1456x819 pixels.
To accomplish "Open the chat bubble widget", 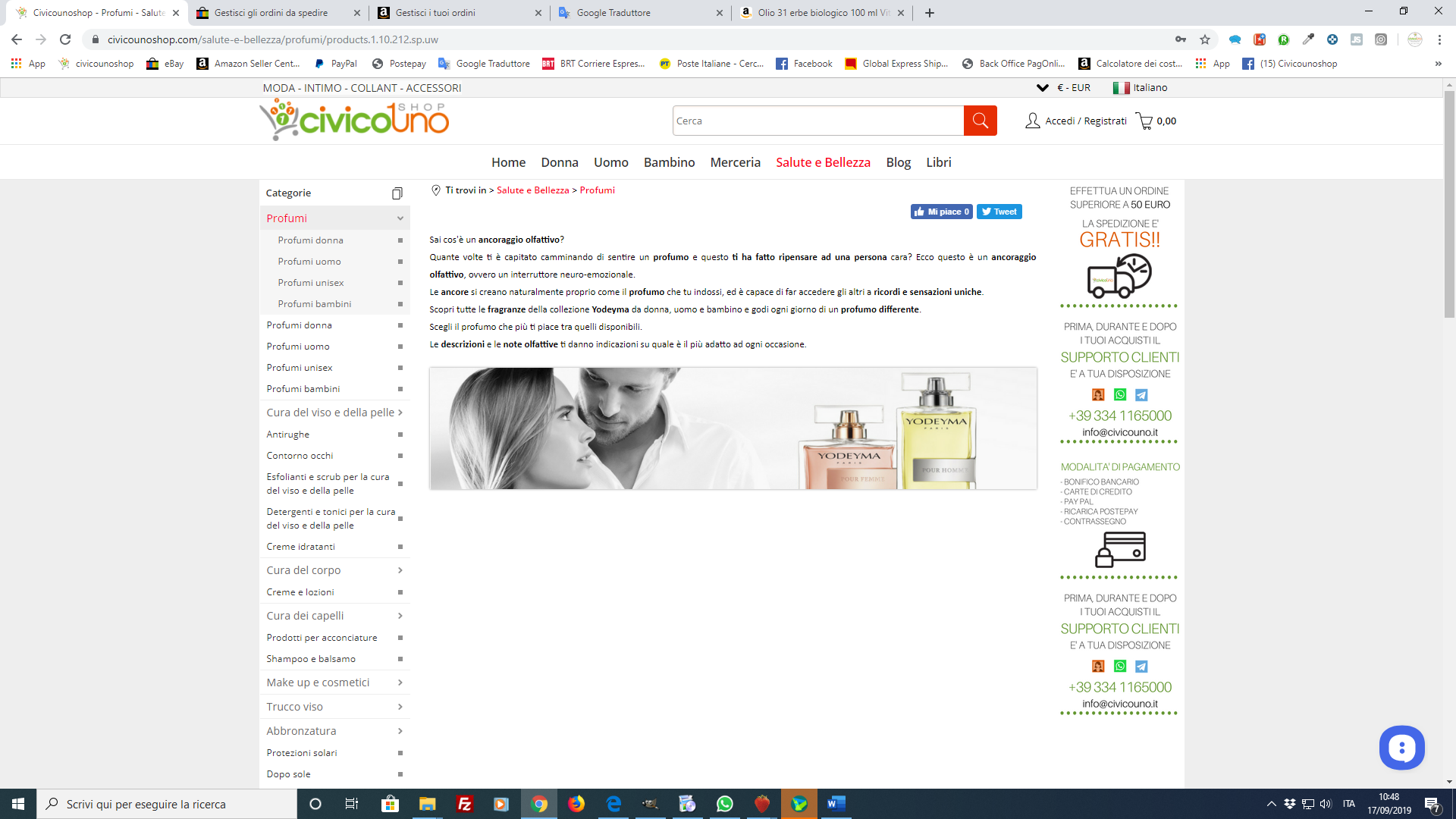I will pos(1401,748).
